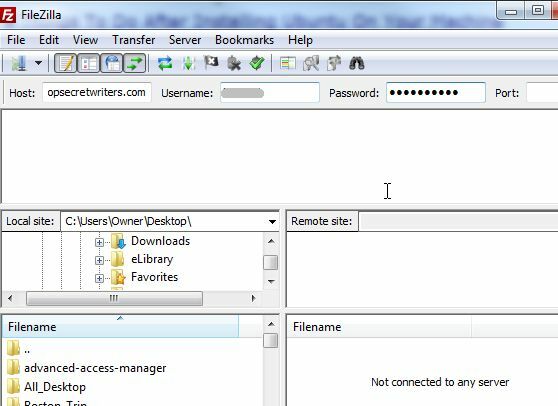The height and width of the screenshot is (406, 558).
Task: Select the advanced-access-manager folder
Action: tap(95, 368)
